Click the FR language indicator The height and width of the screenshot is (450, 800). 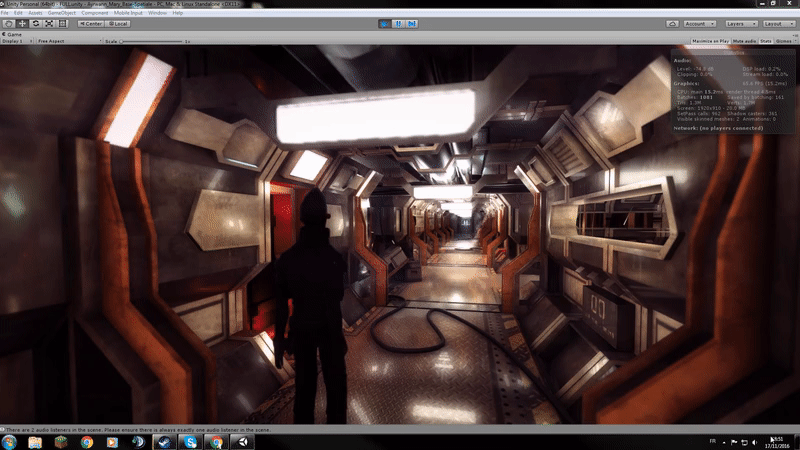713,441
